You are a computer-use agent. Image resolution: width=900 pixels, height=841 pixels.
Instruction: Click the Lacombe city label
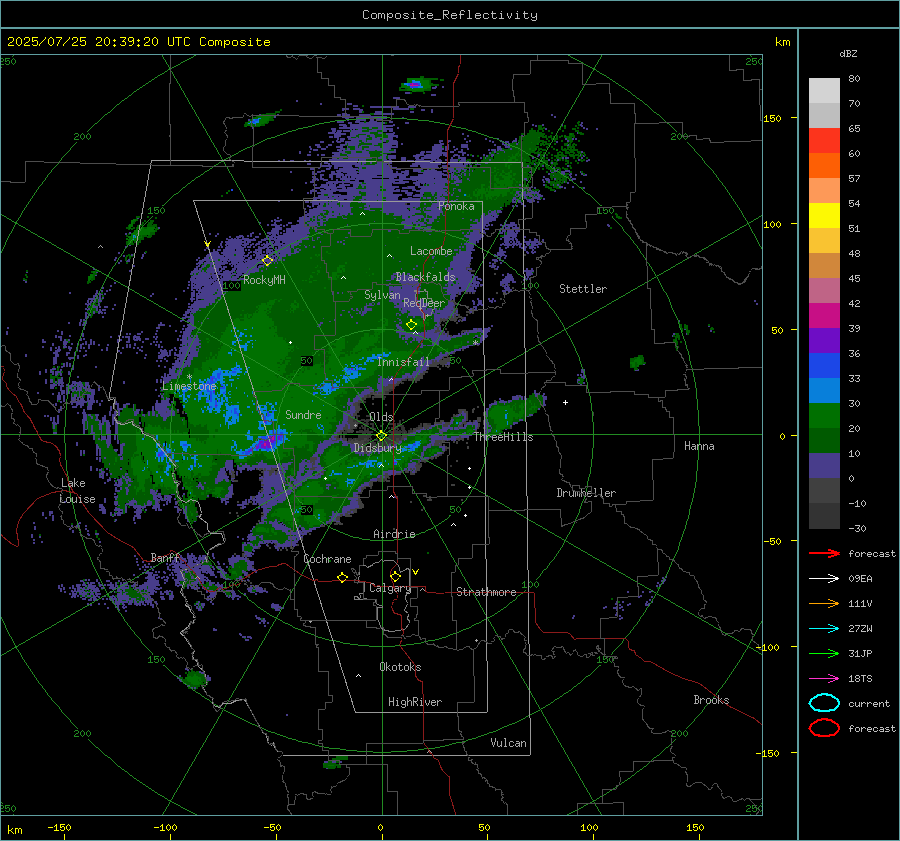431,251
